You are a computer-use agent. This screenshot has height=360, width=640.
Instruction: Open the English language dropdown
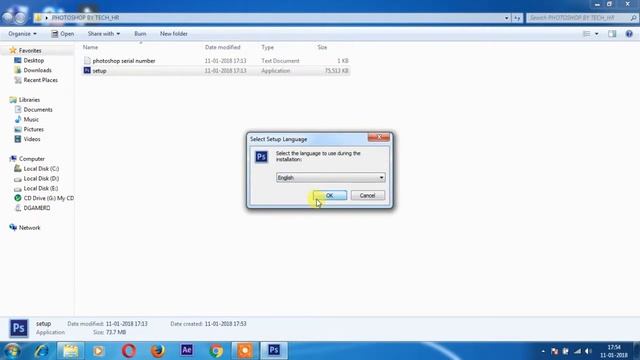click(330, 178)
